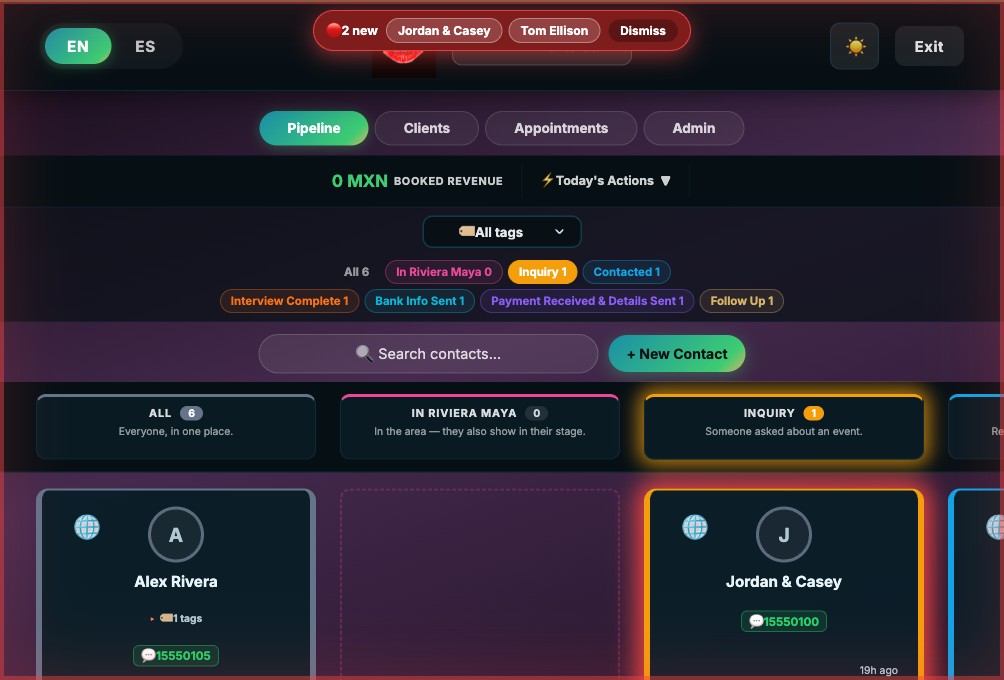Click the 6 count badge beside ALL

[x=191, y=413]
